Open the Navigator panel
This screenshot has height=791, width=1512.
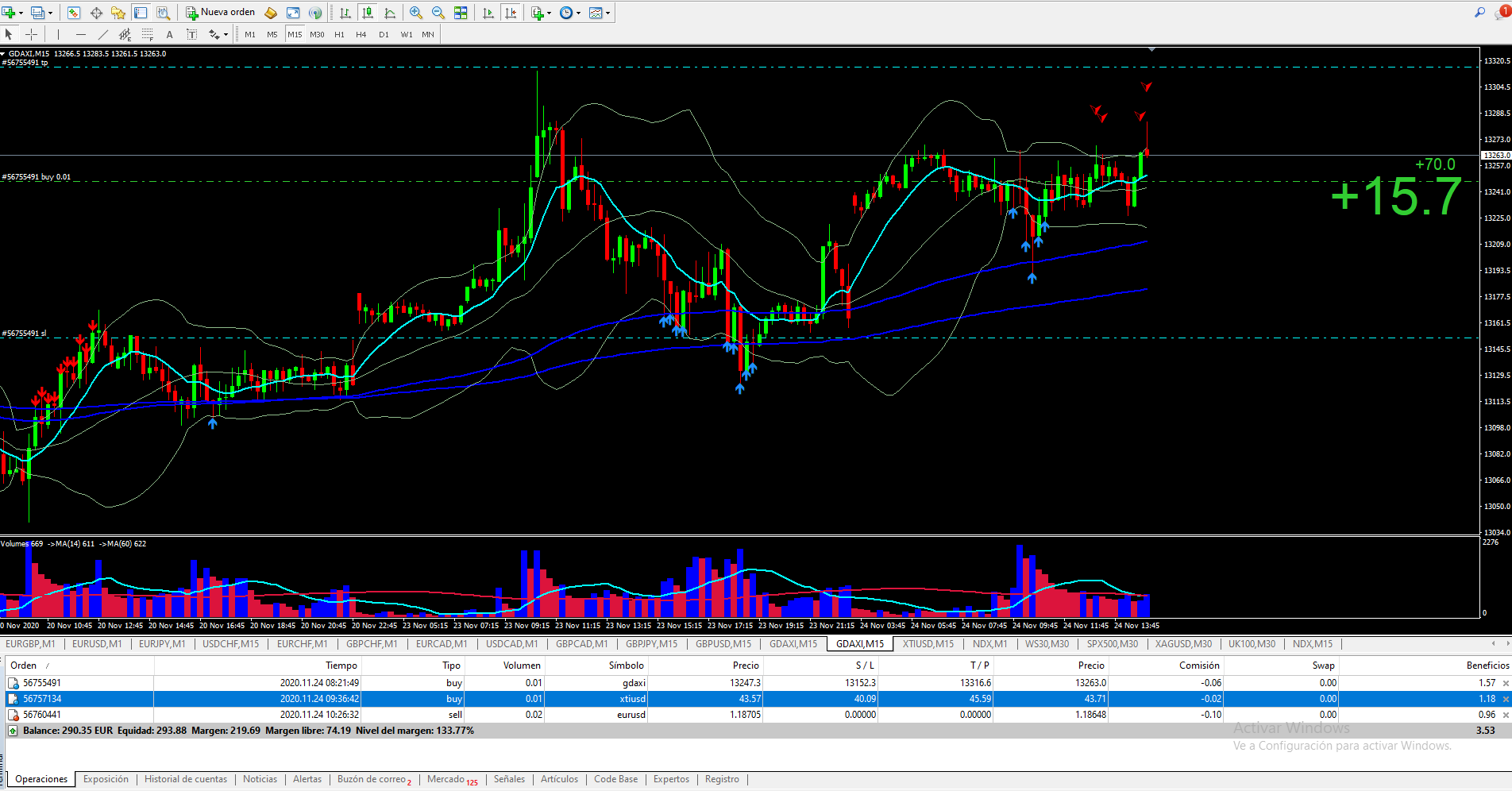coord(118,13)
